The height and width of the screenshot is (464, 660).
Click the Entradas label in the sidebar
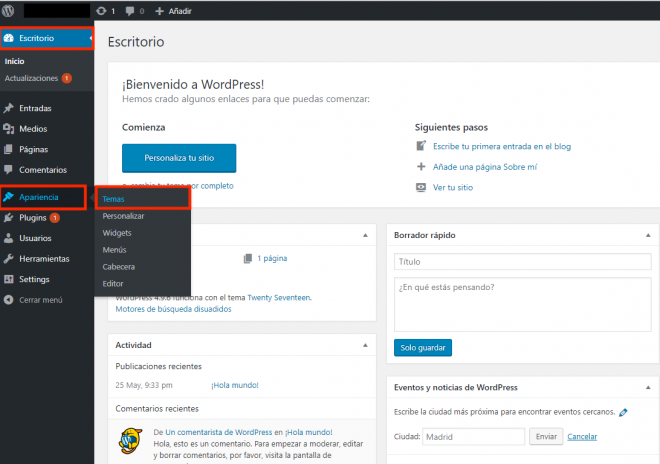pos(35,108)
